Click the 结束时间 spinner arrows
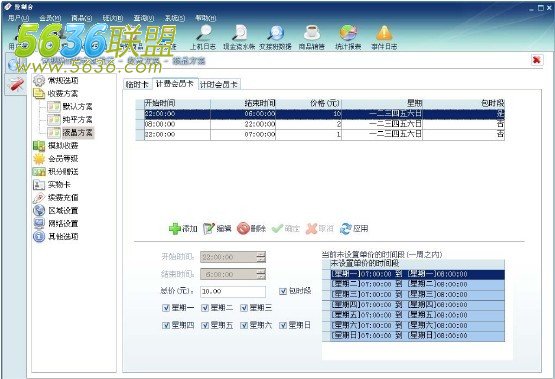Screen dimensions: 555x379 (x=261, y=274)
